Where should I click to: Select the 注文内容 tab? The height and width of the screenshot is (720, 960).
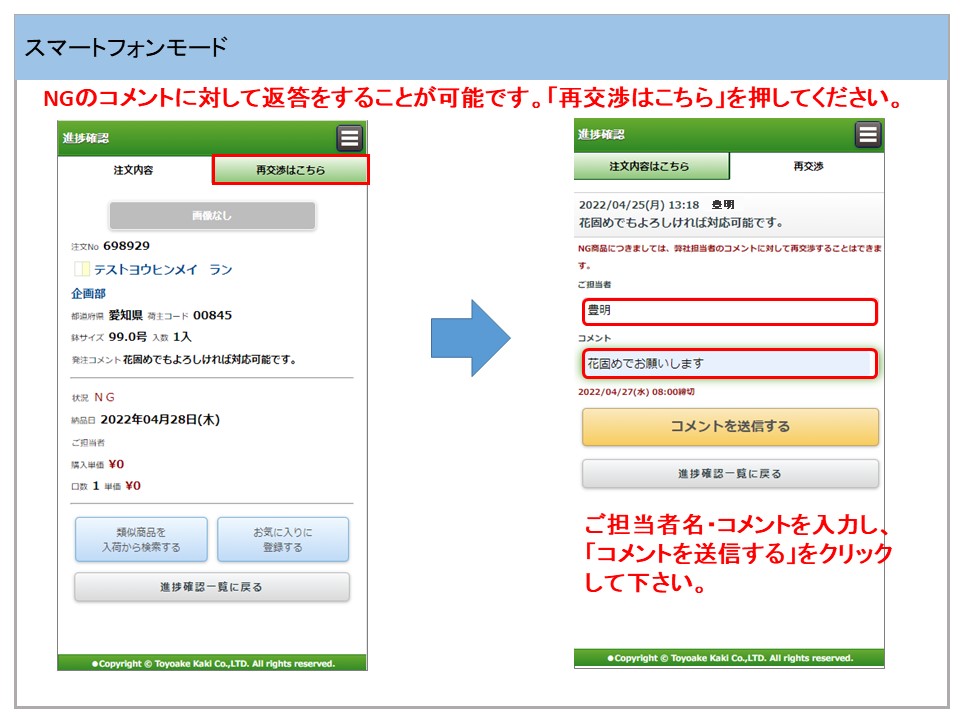point(134,171)
